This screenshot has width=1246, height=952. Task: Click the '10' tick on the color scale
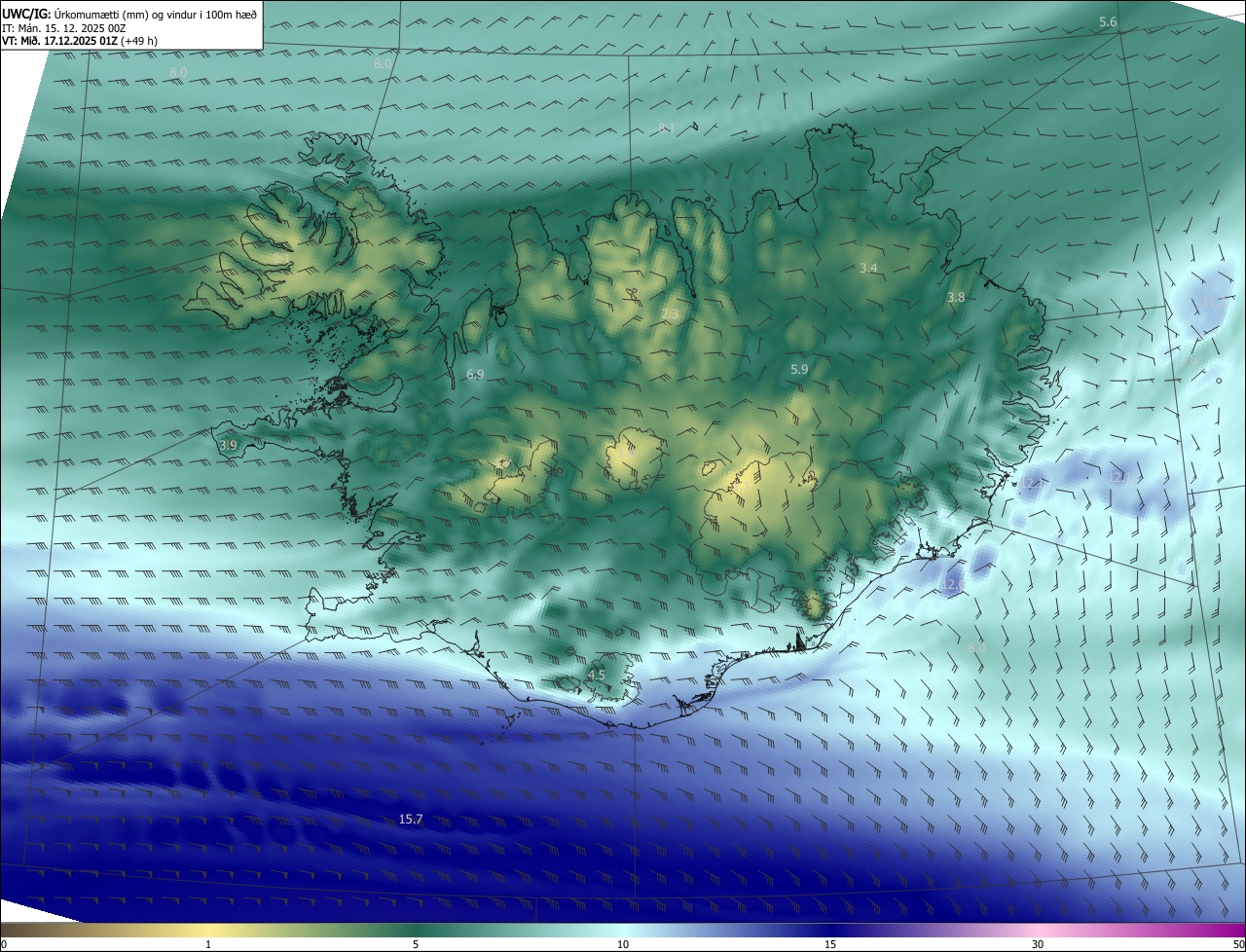click(623, 944)
